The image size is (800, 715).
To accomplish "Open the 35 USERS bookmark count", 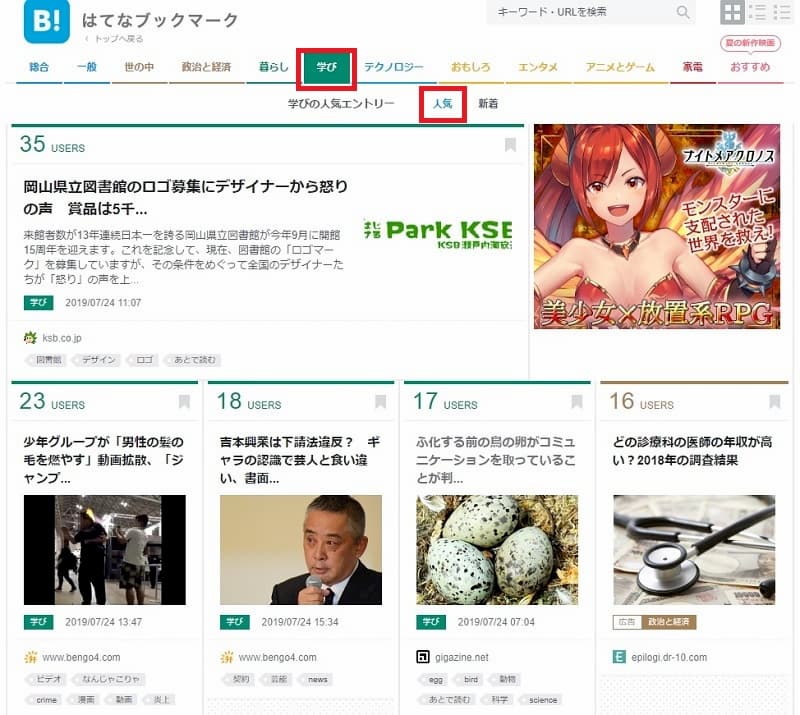I will click(52, 144).
